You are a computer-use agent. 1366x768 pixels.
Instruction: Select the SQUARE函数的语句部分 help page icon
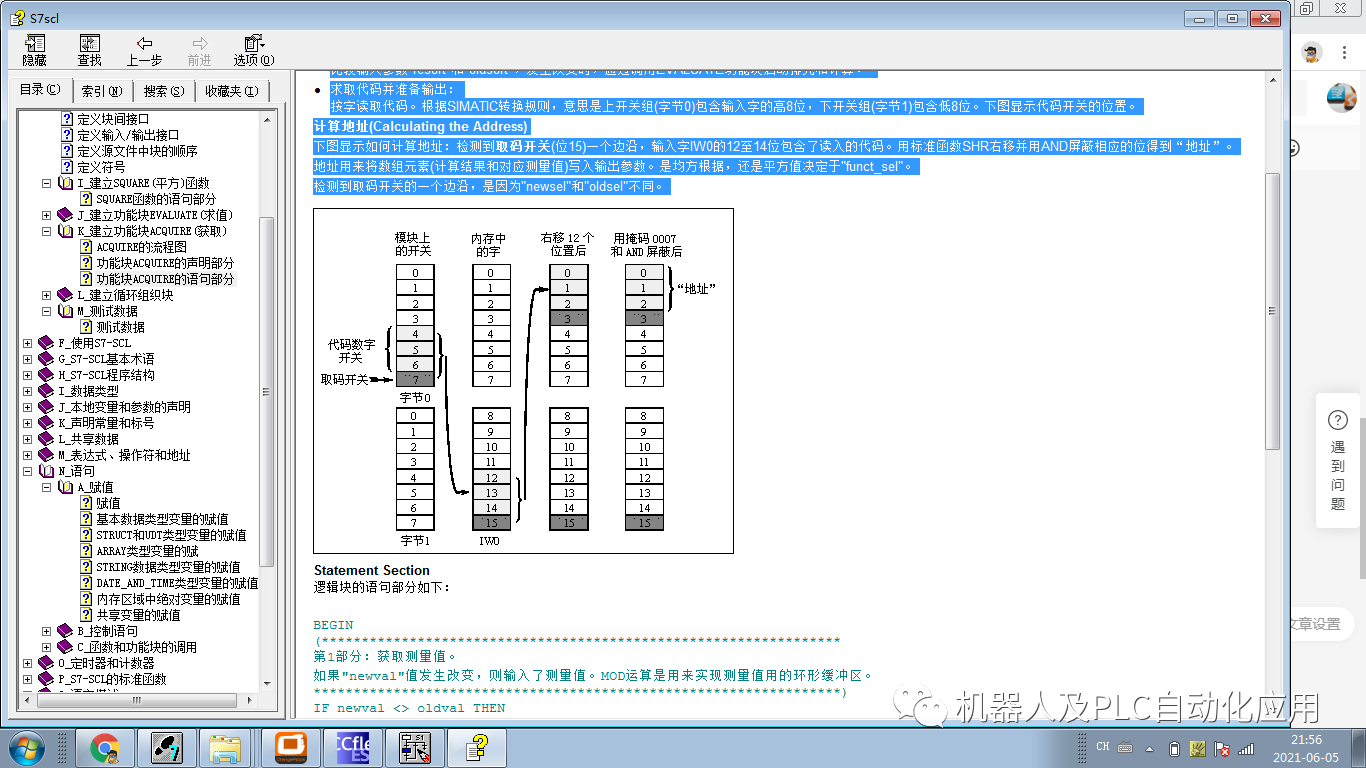click(87, 197)
